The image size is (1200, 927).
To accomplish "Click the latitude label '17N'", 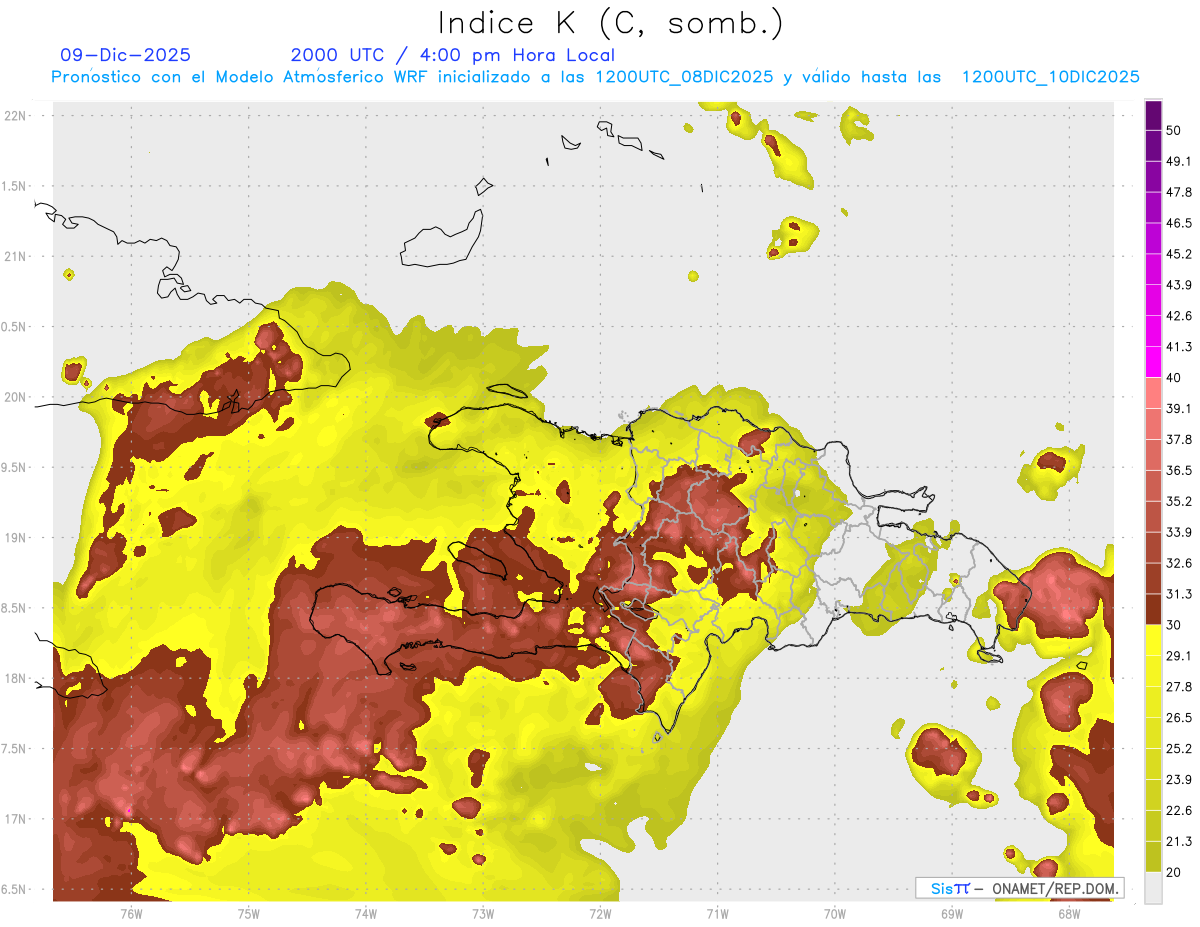I will 15,820.
